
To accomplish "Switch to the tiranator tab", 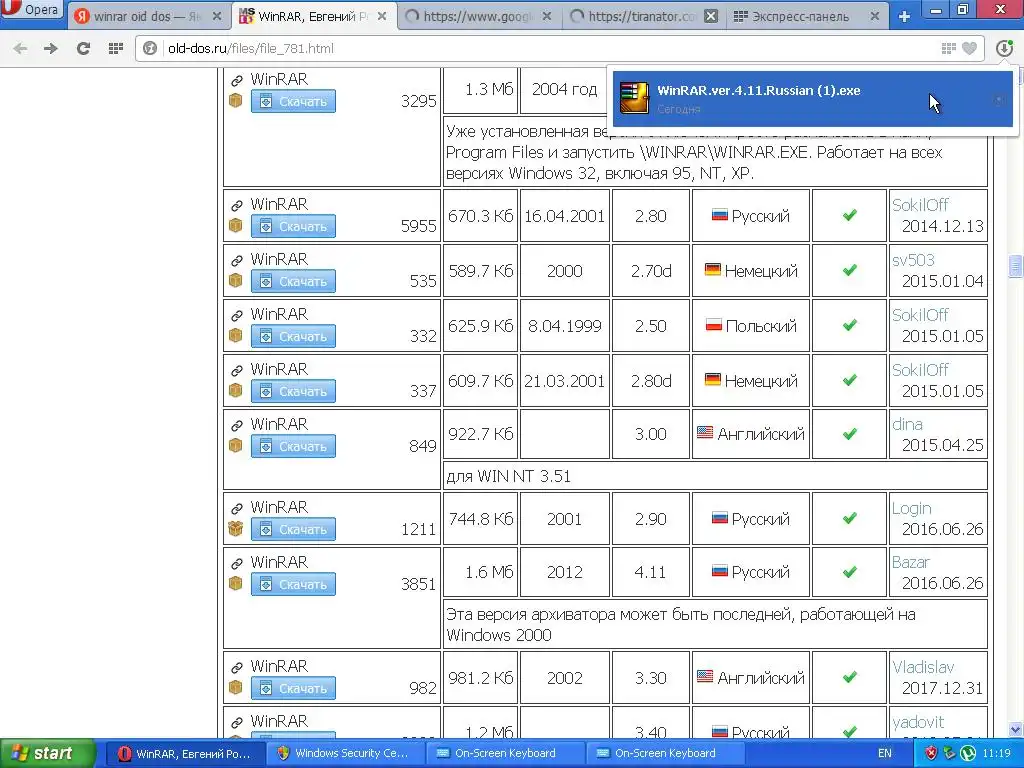I will coord(642,16).
